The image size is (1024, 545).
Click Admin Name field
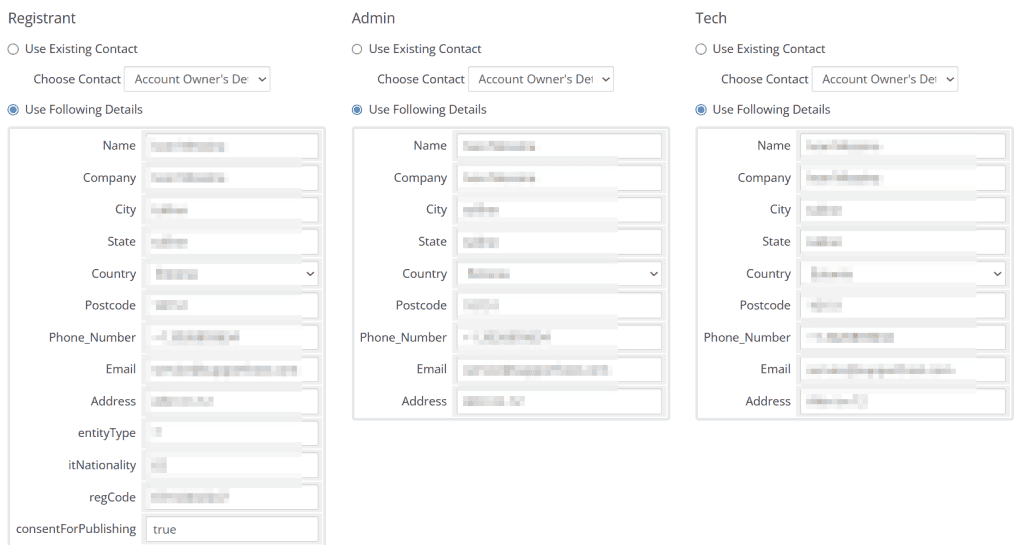pos(559,146)
